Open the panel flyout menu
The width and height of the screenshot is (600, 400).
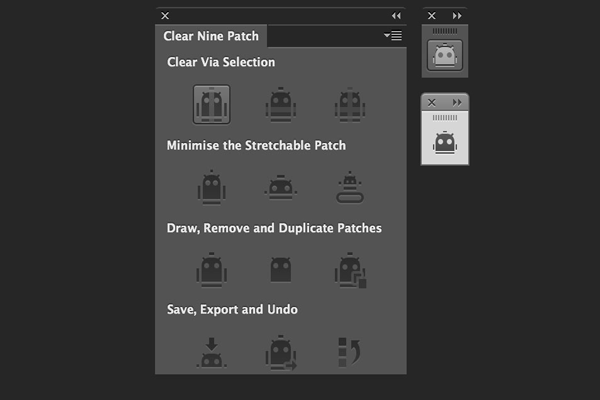(x=393, y=36)
